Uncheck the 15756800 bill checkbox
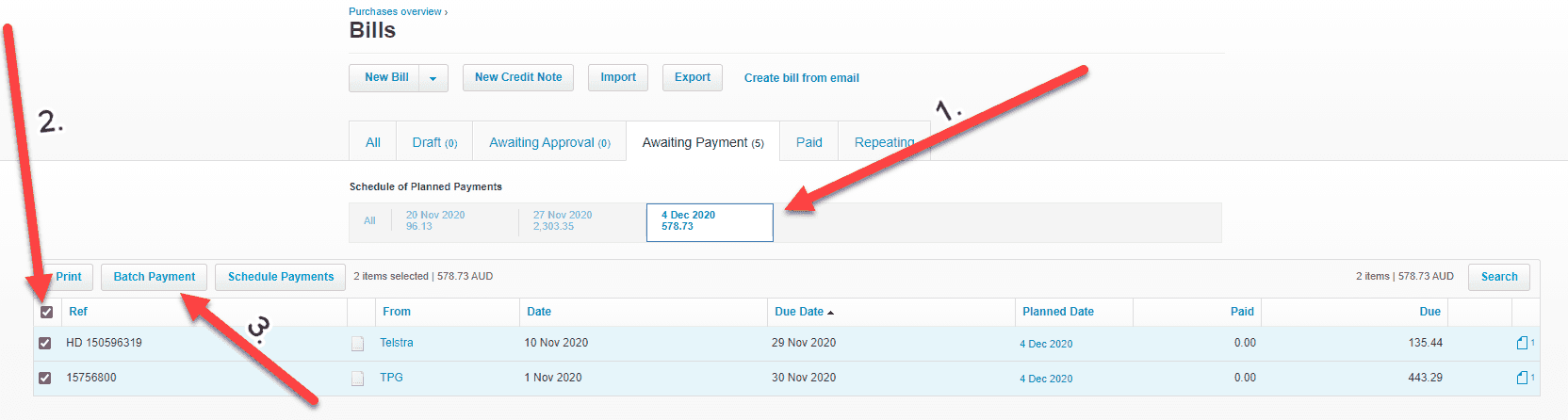Screen dimensions: 1568x420 [x=44, y=378]
